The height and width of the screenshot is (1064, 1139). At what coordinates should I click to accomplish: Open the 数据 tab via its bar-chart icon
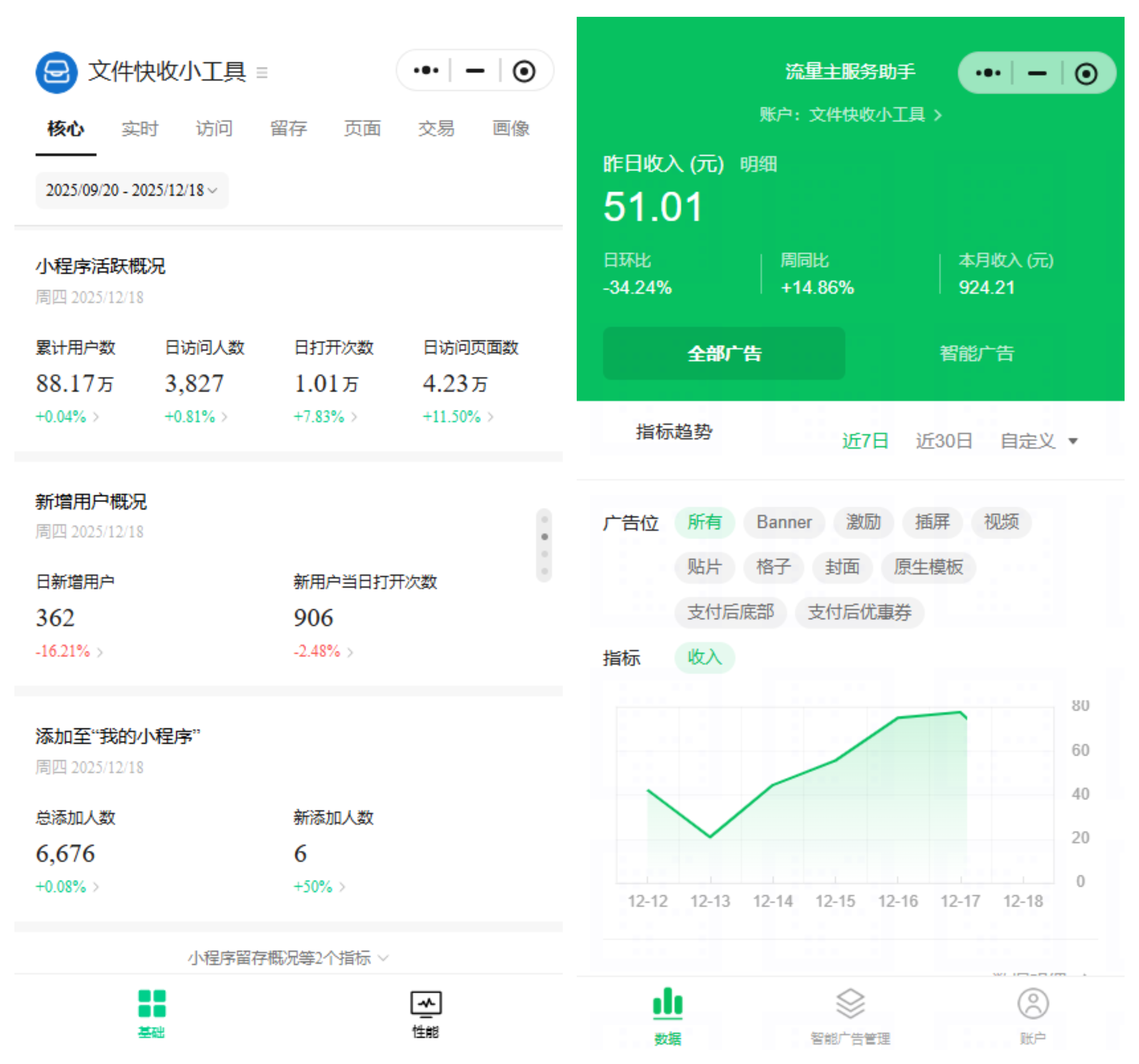[x=668, y=1002]
